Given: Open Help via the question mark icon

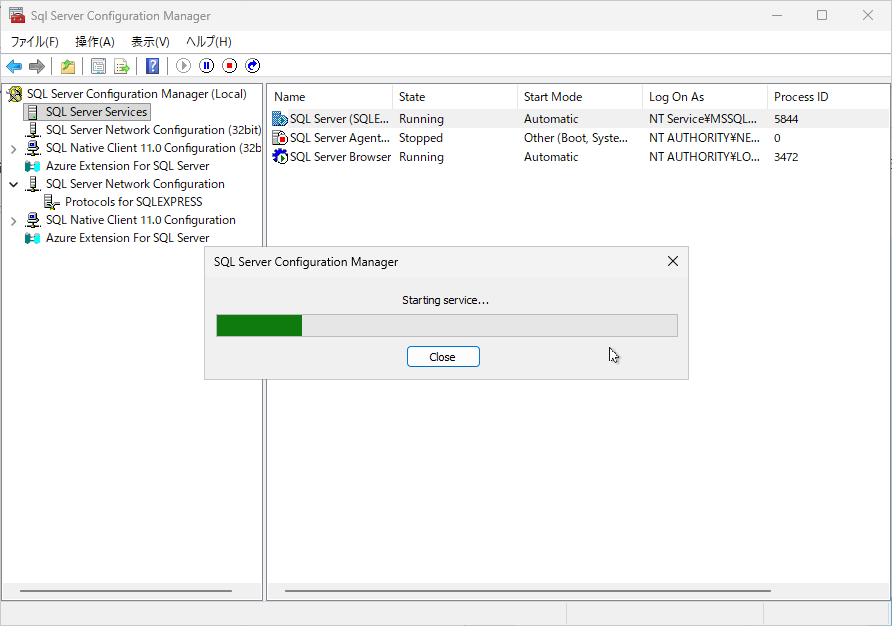Looking at the screenshot, I should tap(153, 66).
